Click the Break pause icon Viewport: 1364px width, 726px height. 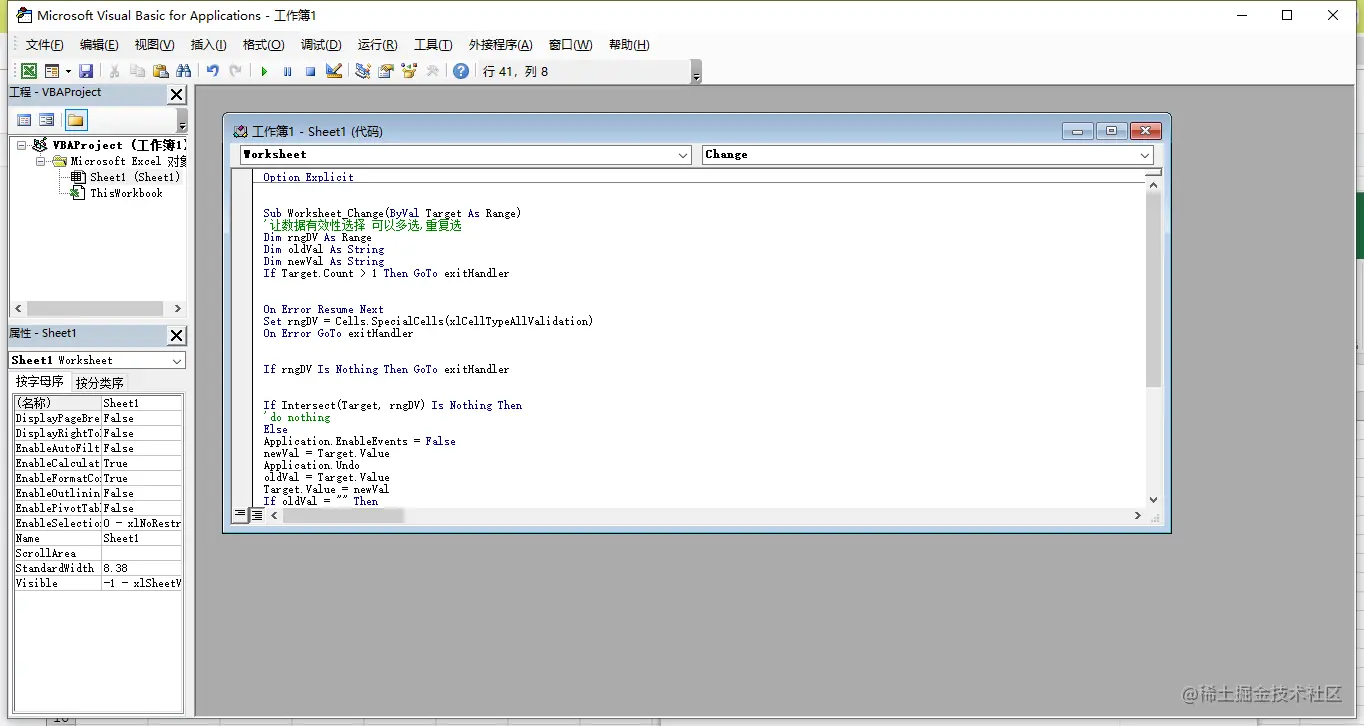pyautogui.click(x=287, y=71)
